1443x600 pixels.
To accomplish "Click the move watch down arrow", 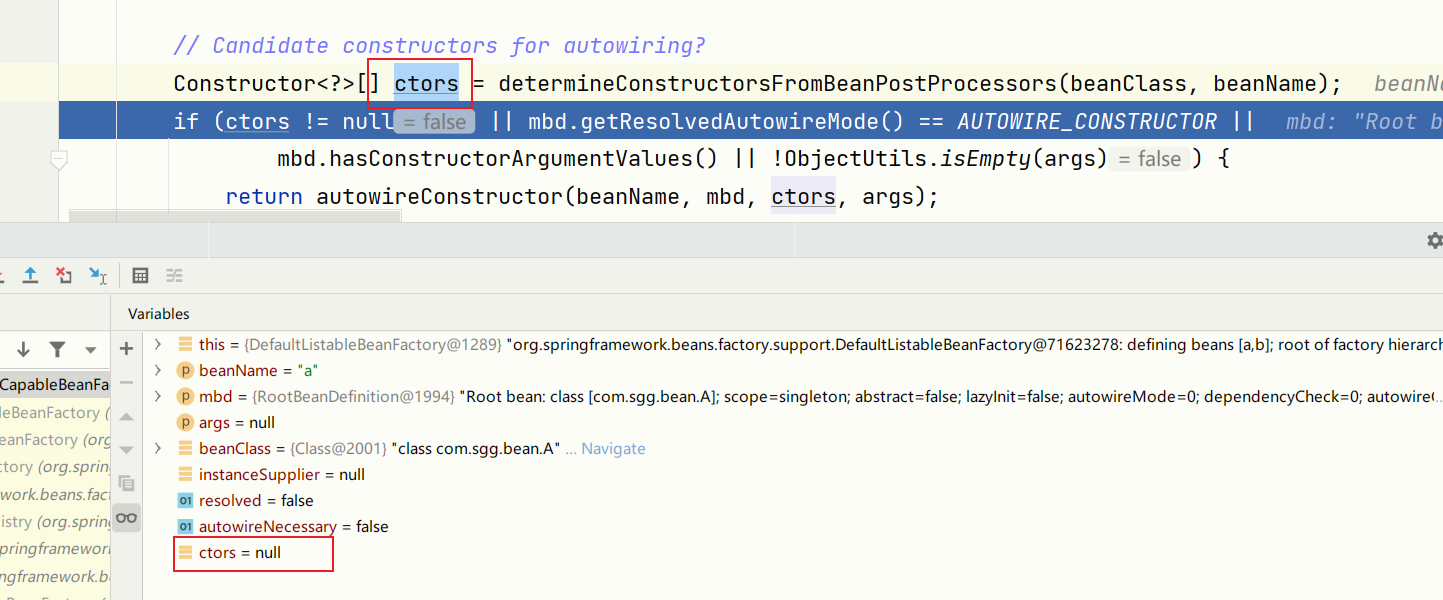I will pos(126,450).
